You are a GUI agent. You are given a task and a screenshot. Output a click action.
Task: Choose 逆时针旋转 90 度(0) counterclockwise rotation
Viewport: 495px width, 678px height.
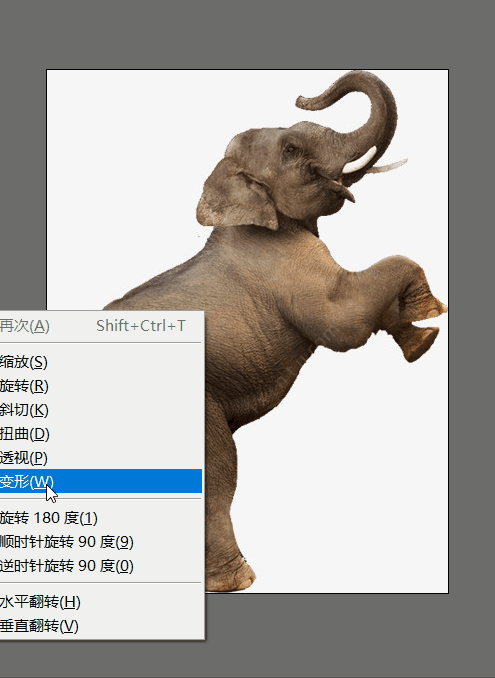click(x=101, y=566)
